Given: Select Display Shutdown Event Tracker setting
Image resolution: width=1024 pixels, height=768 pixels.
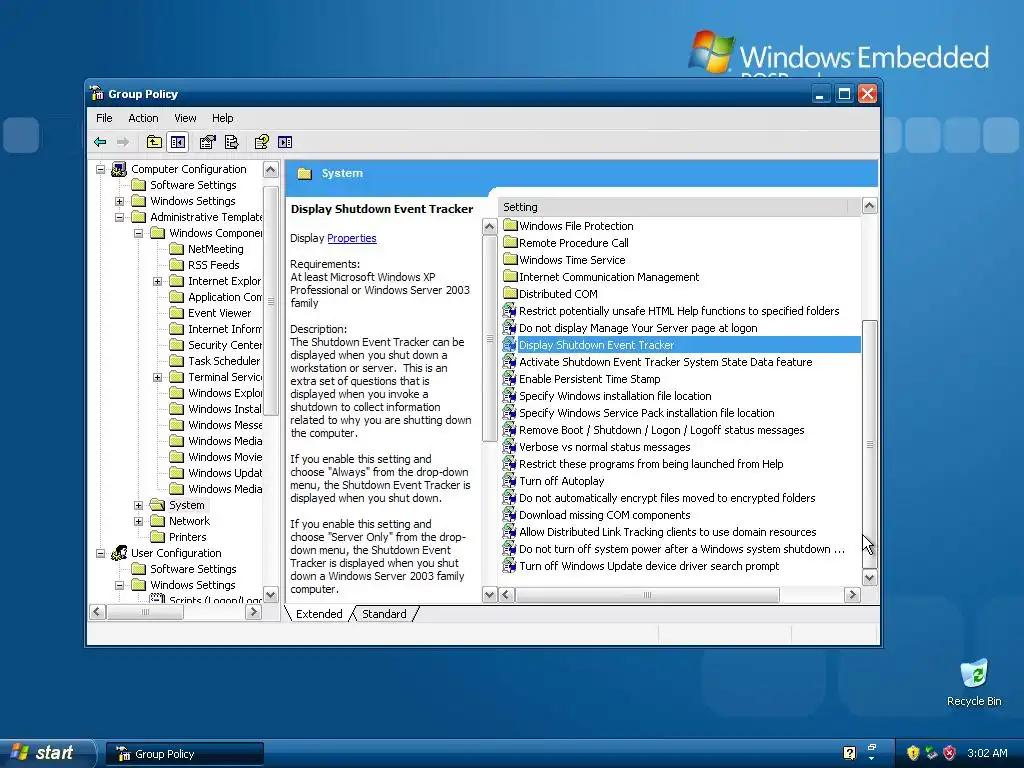Looking at the screenshot, I should (681, 345).
